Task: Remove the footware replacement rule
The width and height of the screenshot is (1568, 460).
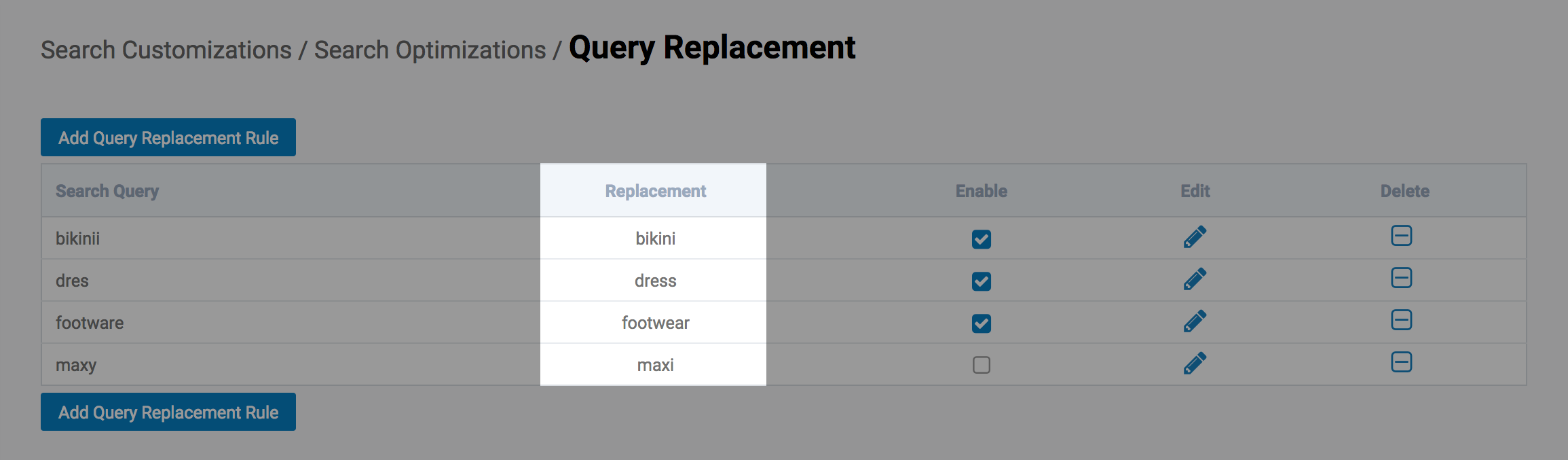Action: pos(1401,320)
